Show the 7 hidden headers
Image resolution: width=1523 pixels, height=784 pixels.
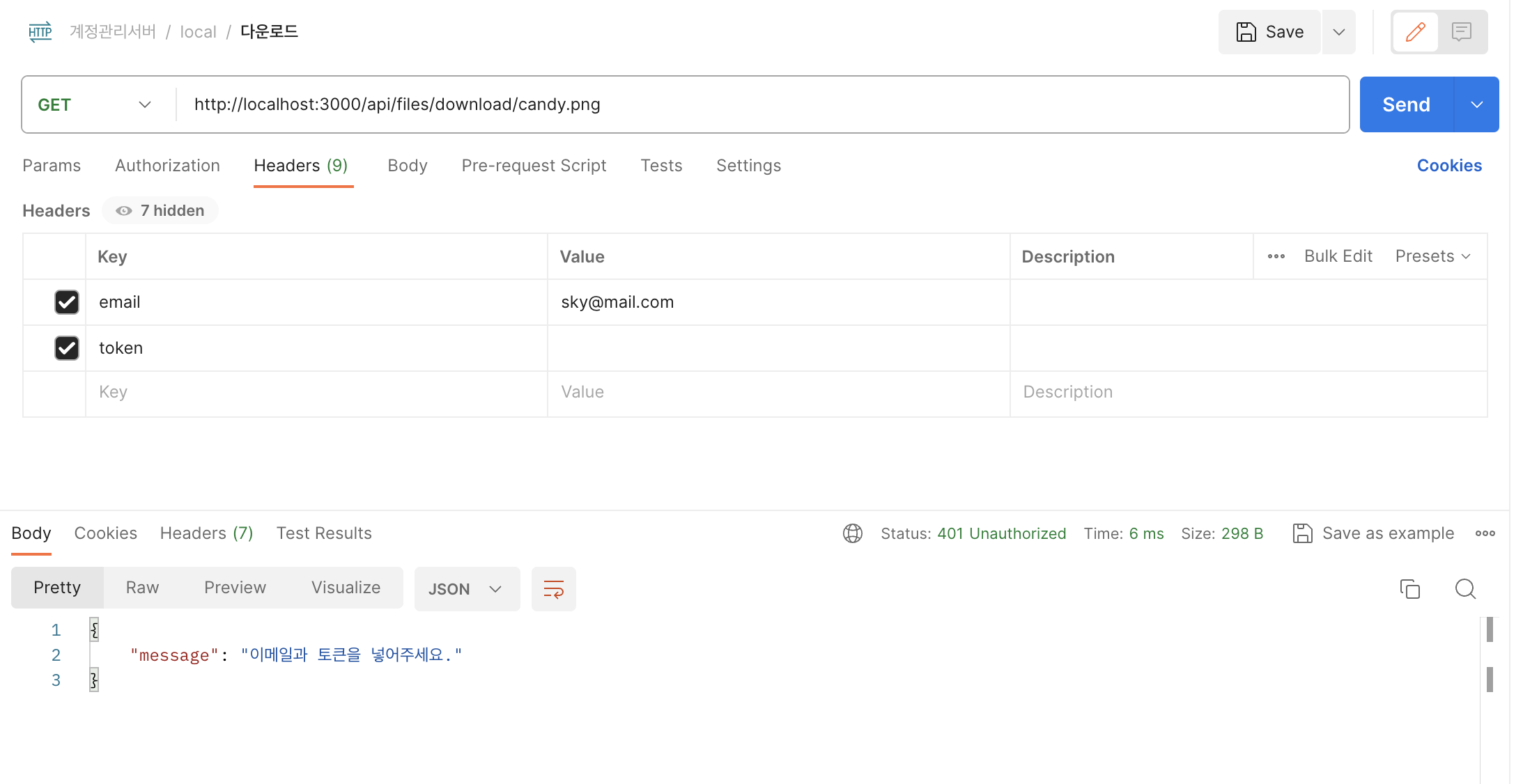(160, 211)
